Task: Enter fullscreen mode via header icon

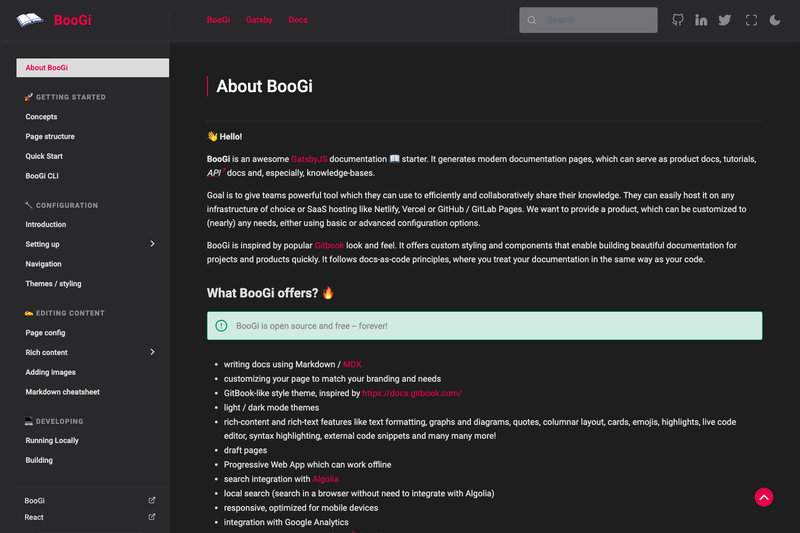Action: [751, 20]
